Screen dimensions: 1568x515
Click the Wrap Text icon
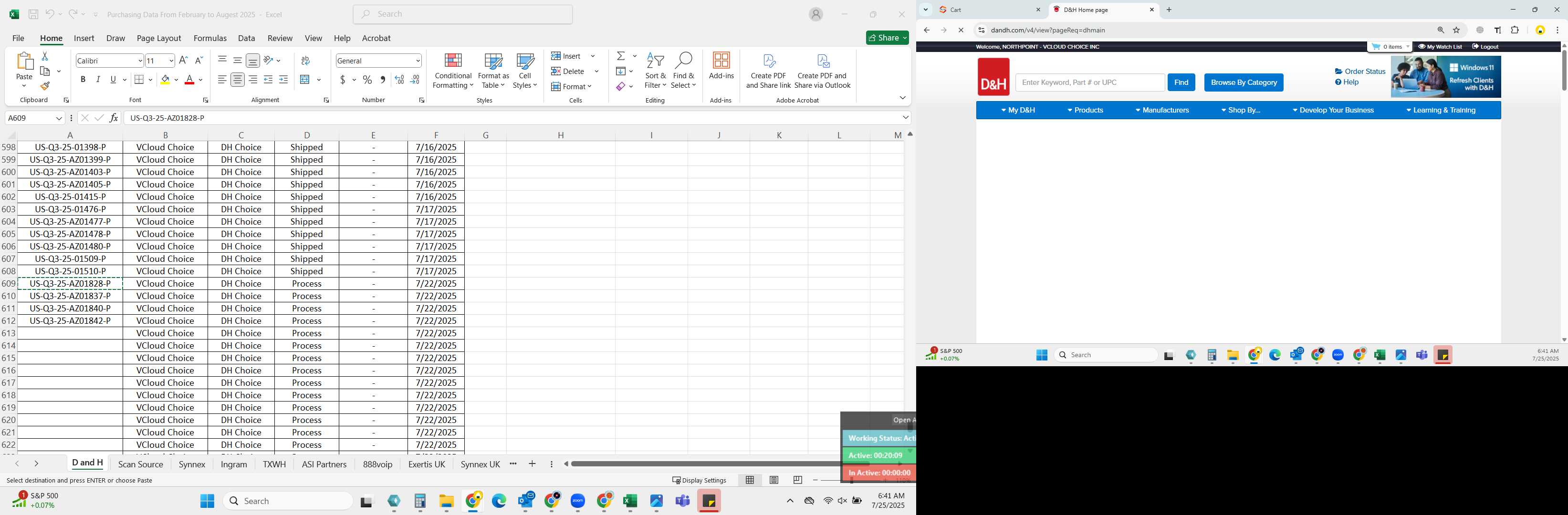pos(305,60)
